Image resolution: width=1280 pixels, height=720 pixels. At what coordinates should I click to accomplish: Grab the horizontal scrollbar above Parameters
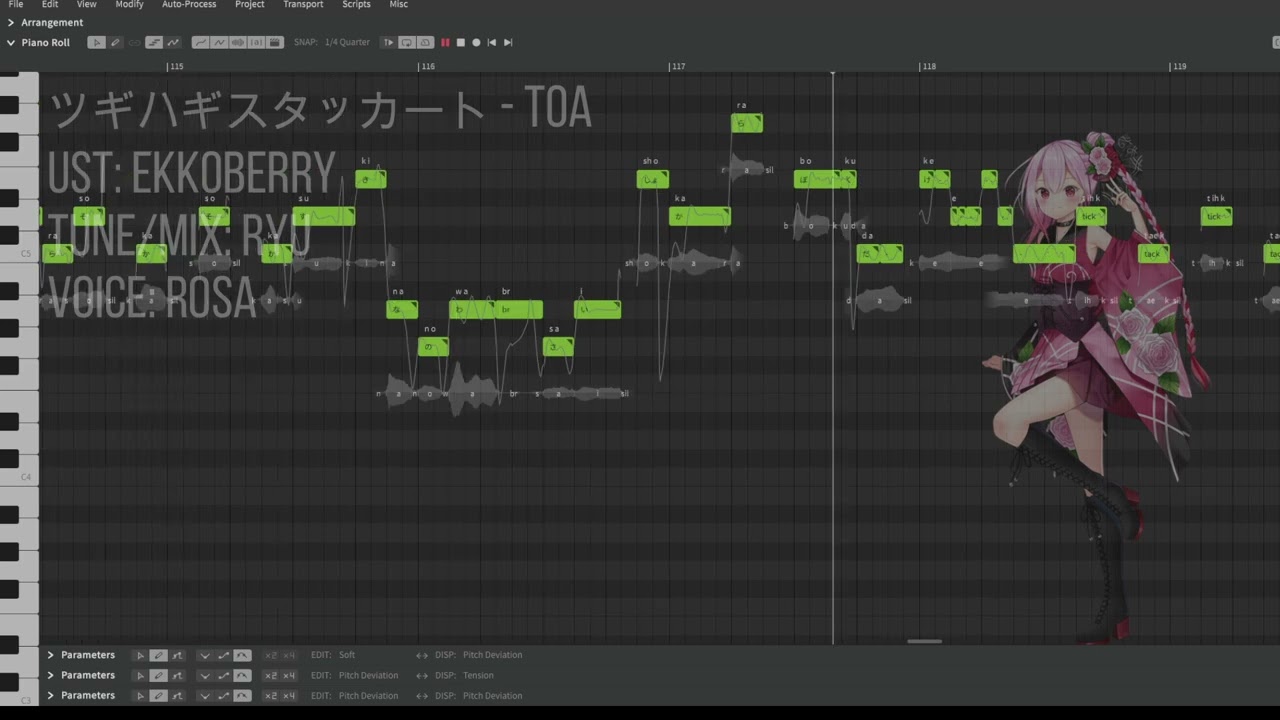click(x=925, y=641)
